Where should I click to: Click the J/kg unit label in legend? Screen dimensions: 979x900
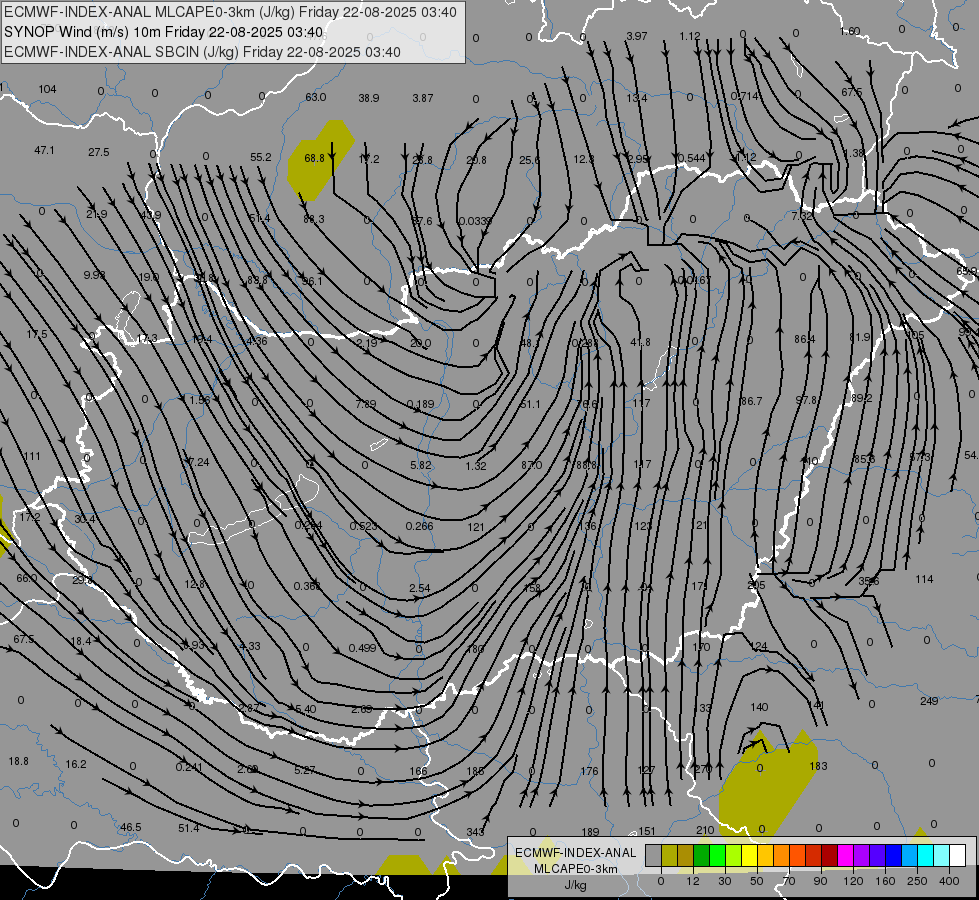point(575,885)
